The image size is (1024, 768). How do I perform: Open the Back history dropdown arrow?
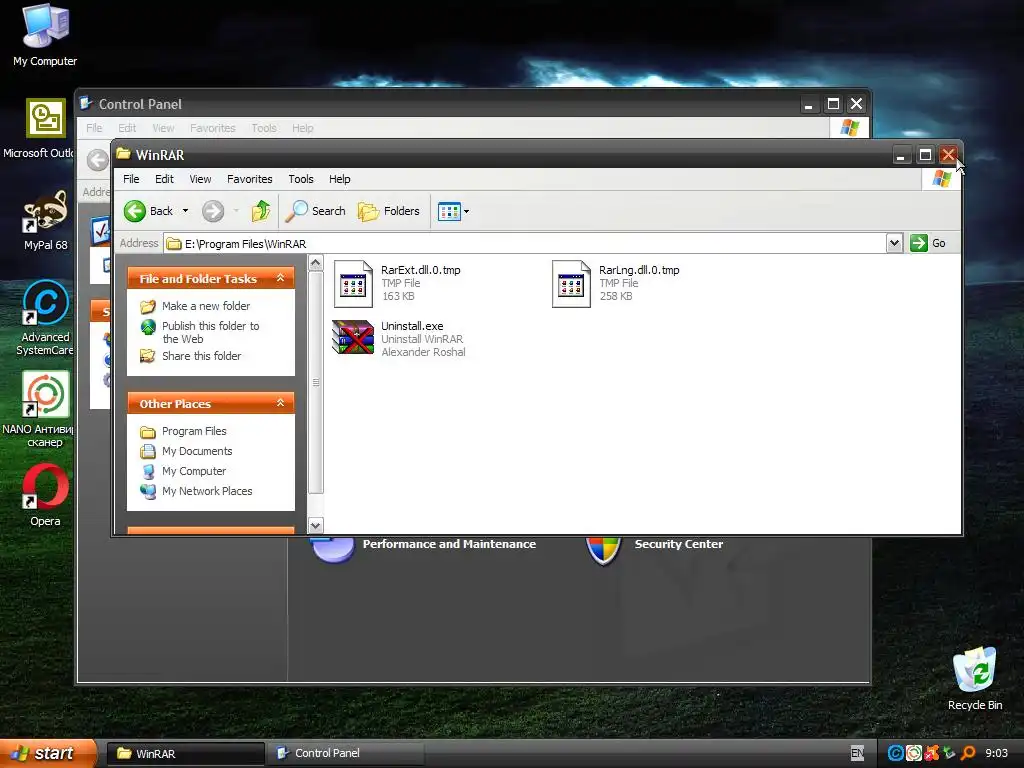click(x=185, y=211)
